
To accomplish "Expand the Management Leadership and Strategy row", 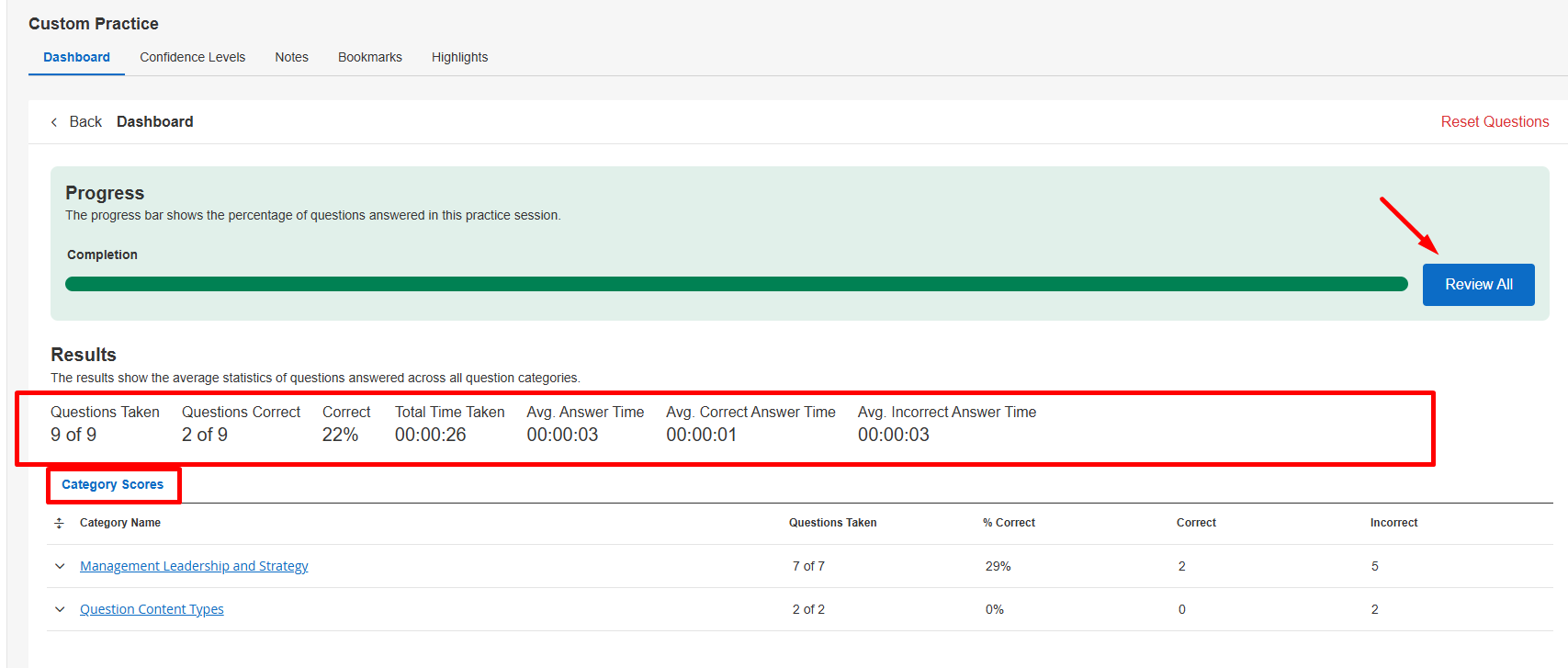I will (x=60, y=566).
